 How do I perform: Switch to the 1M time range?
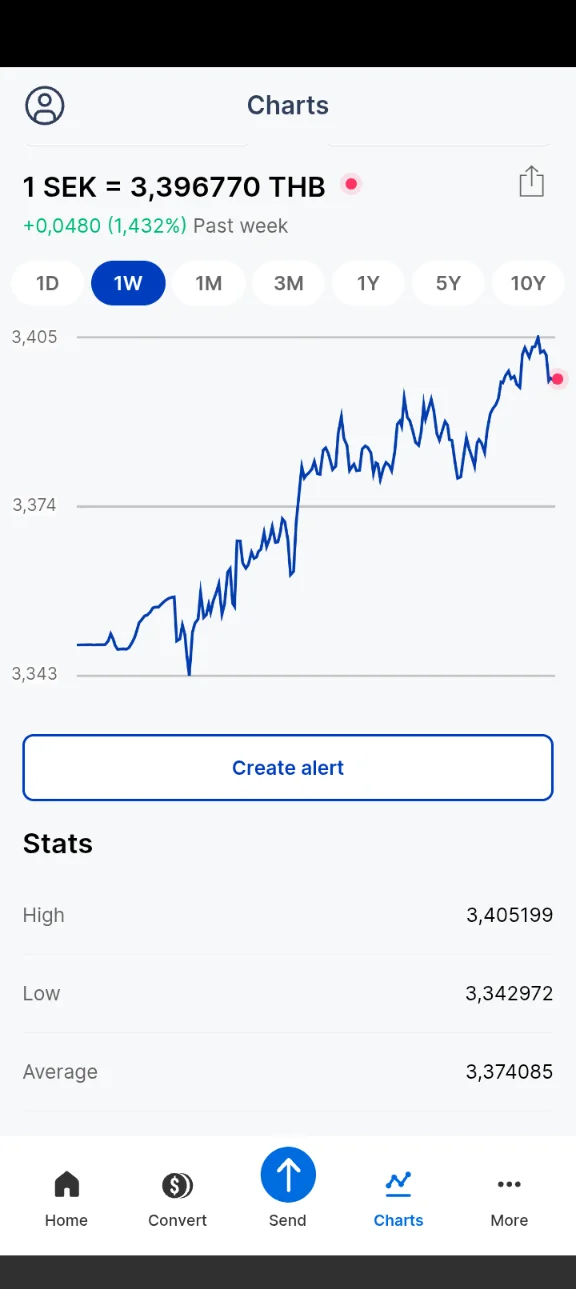pyautogui.click(x=208, y=283)
